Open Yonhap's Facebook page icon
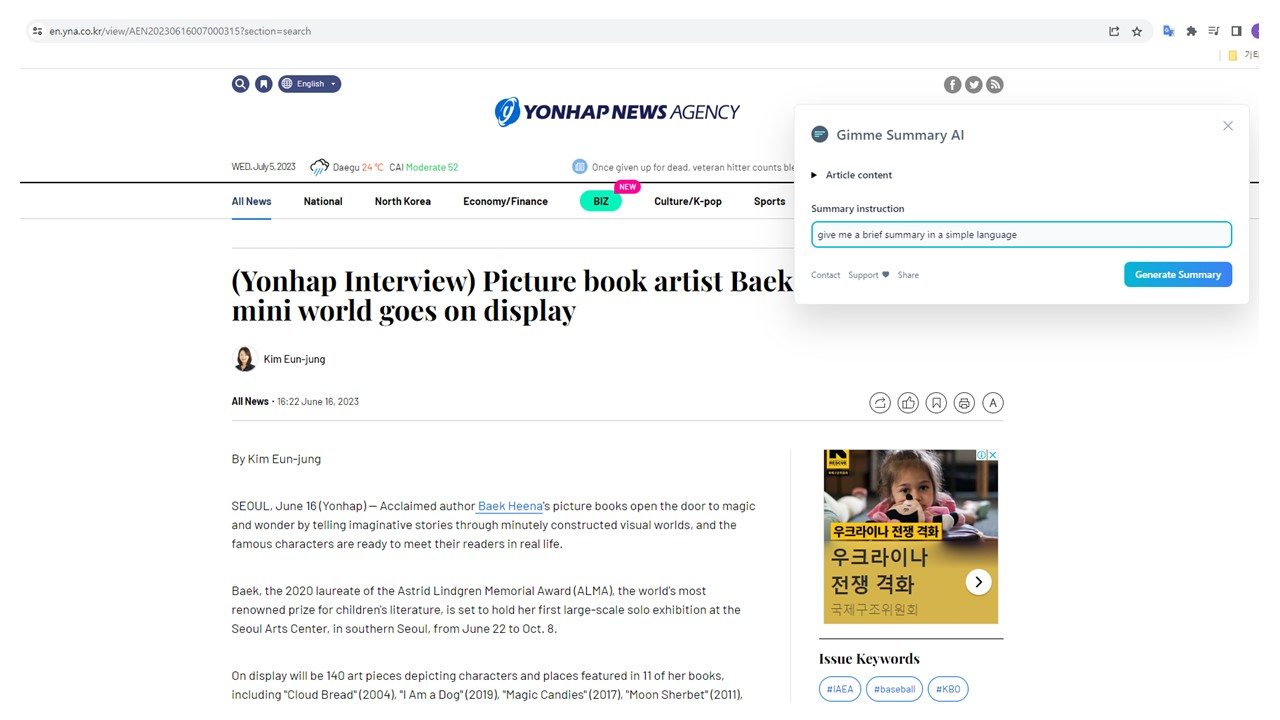 coord(952,85)
